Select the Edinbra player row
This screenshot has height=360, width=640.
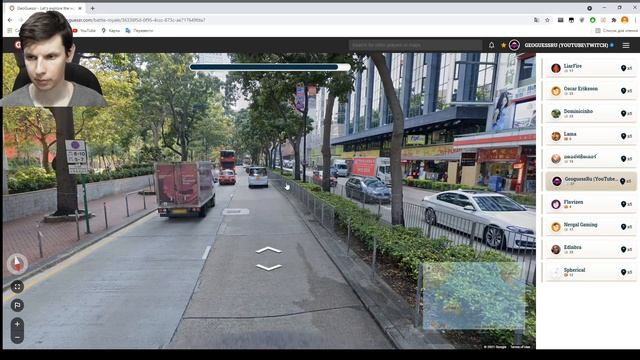tap(590, 249)
